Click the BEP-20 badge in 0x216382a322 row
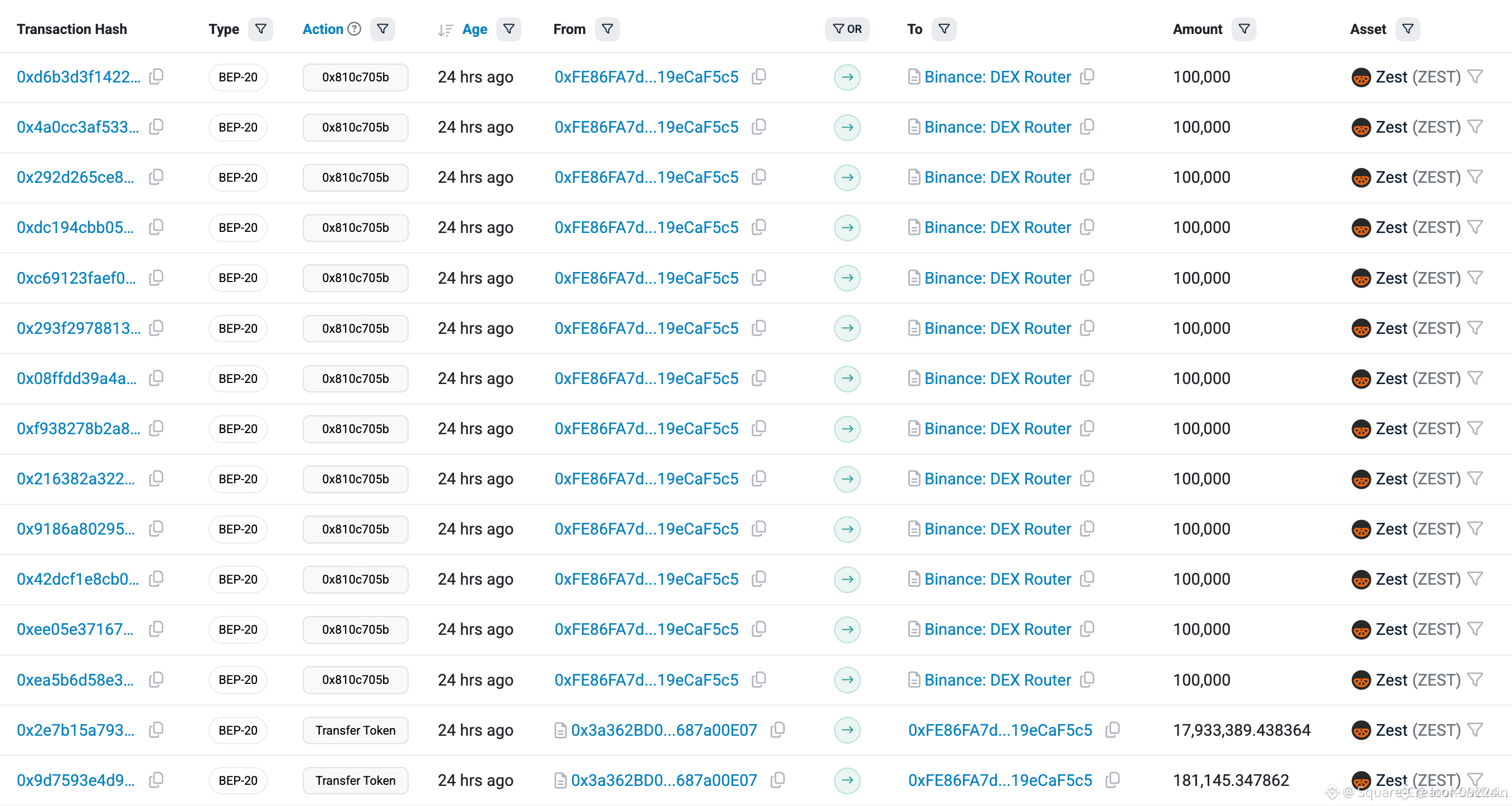This screenshot has width=1512, height=806. click(x=238, y=479)
